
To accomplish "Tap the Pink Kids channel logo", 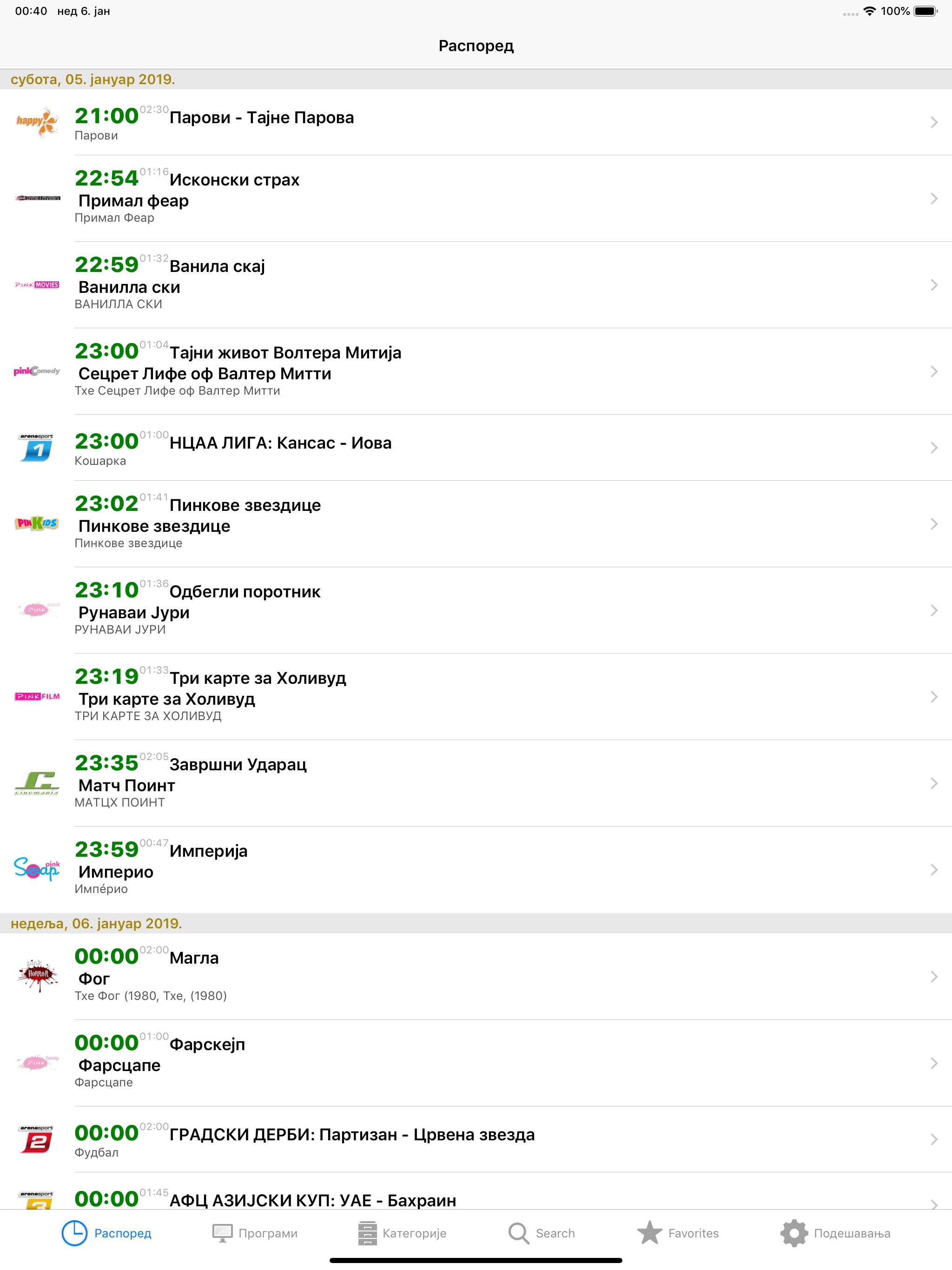I will coord(37,523).
